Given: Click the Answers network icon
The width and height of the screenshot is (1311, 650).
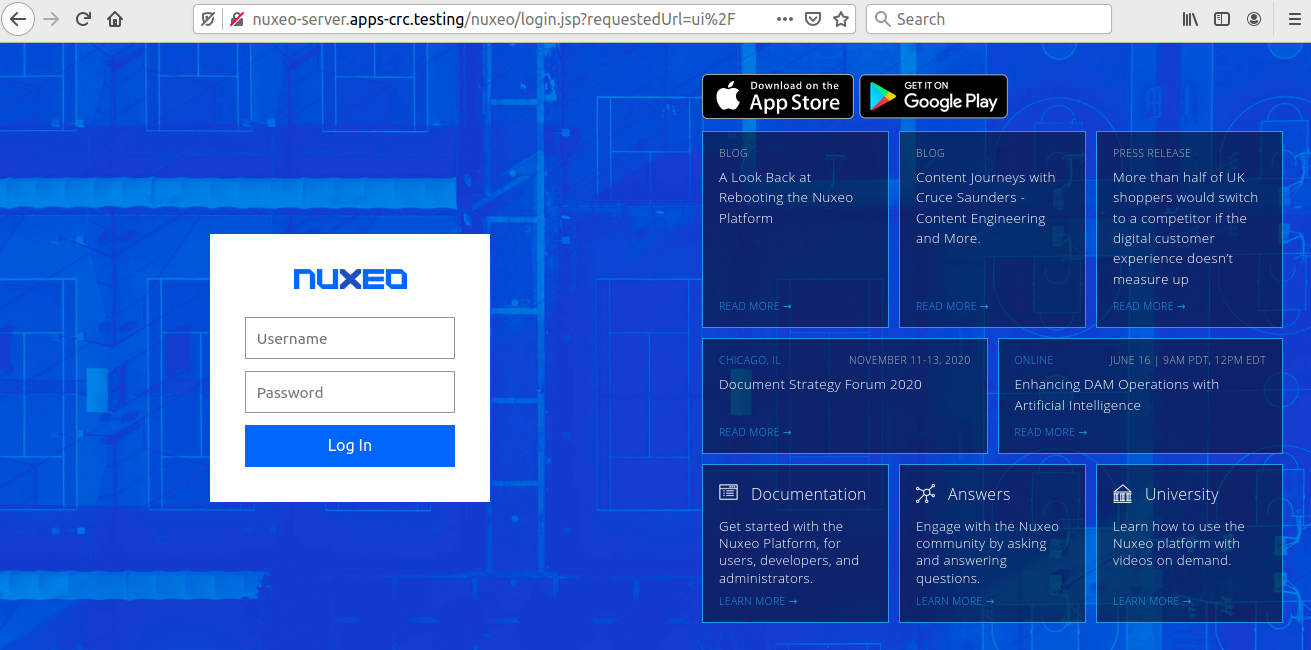Looking at the screenshot, I should [x=926, y=493].
